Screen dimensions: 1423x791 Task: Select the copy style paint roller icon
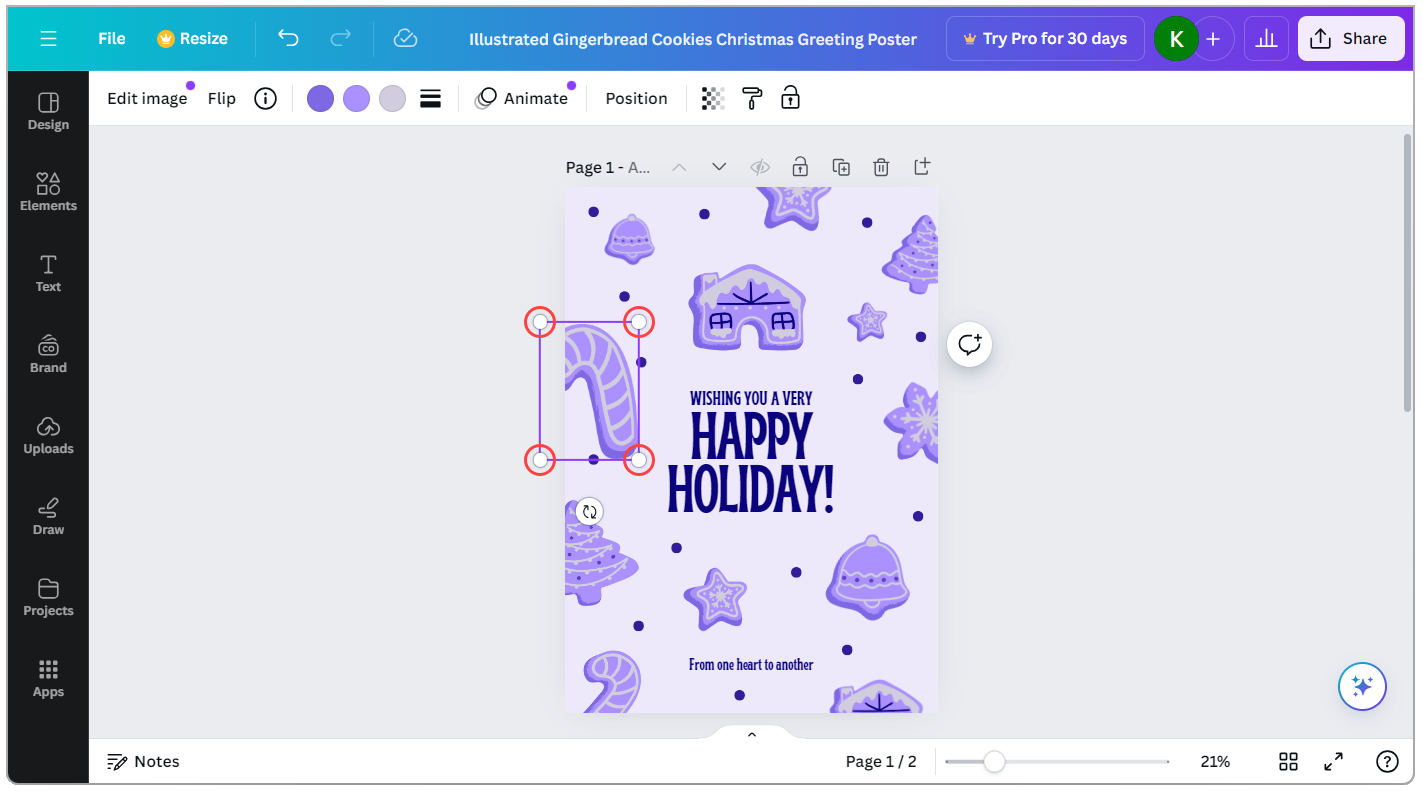click(x=751, y=98)
